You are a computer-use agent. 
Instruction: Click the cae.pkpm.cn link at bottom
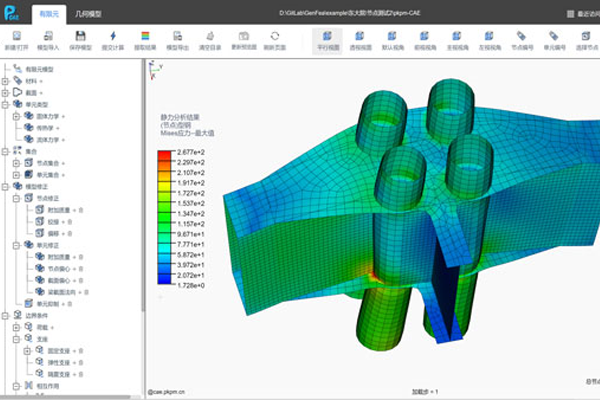(168, 393)
